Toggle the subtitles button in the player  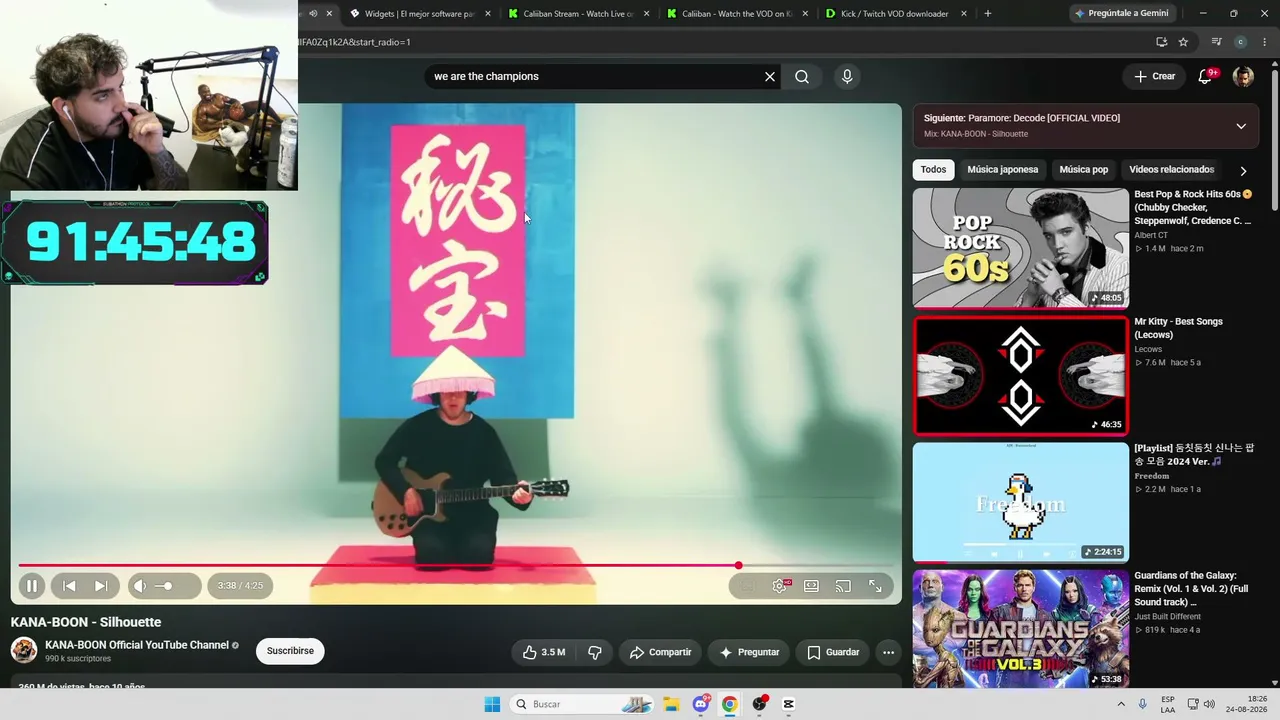click(x=747, y=586)
